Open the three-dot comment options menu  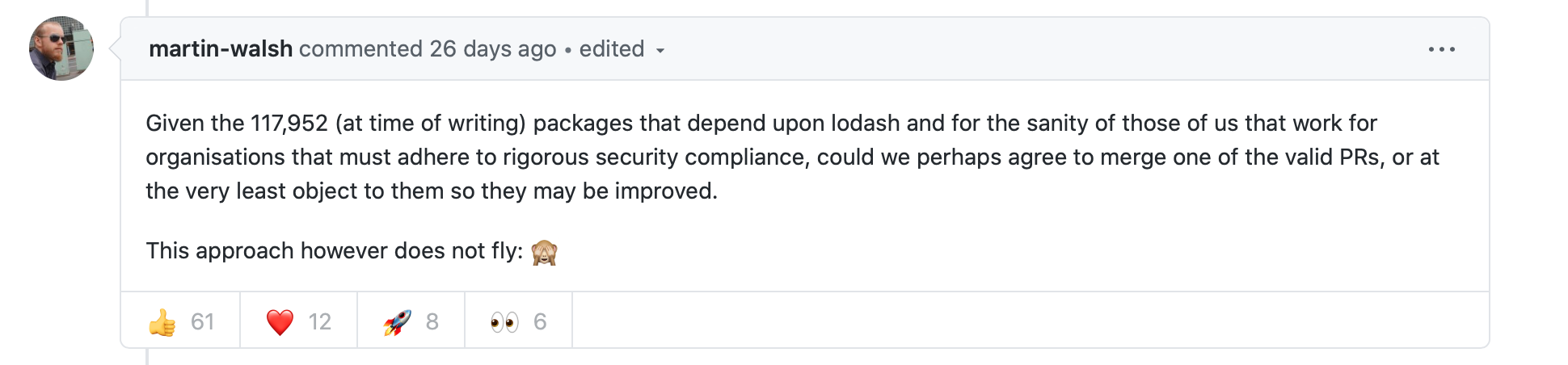click(1441, 49)
